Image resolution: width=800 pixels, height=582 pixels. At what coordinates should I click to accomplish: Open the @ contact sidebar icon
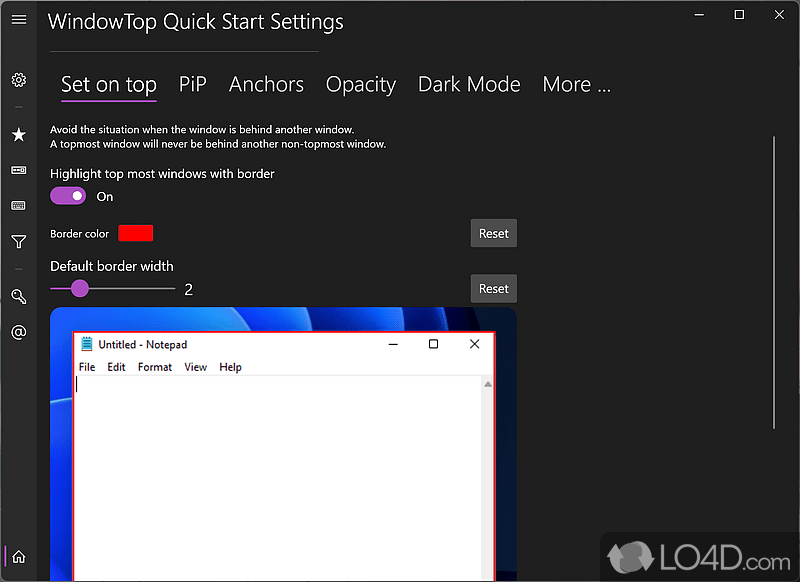[19, 333]
